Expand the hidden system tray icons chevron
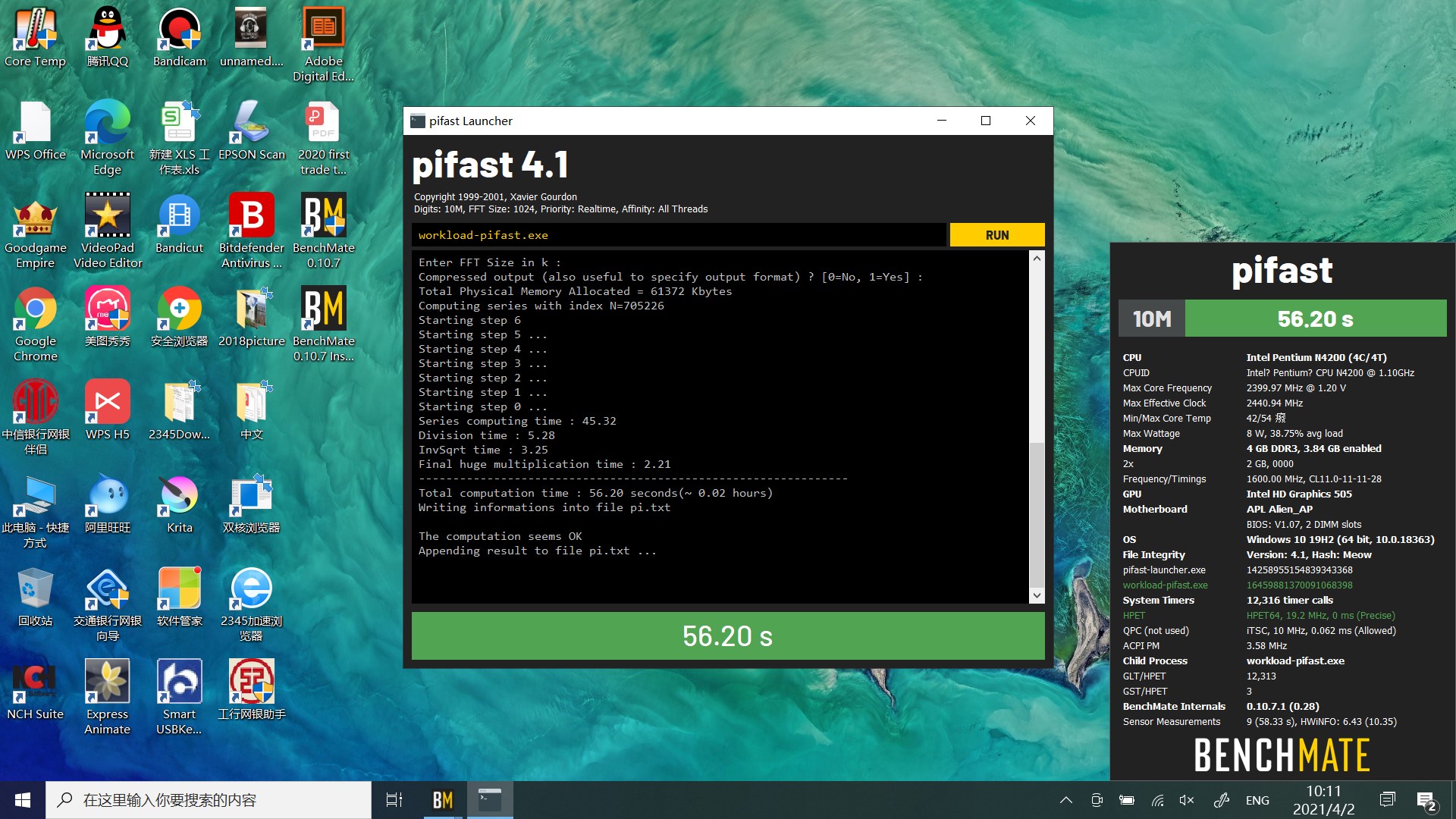This screenshot has width=1456, height=819. click(1065, 800)
